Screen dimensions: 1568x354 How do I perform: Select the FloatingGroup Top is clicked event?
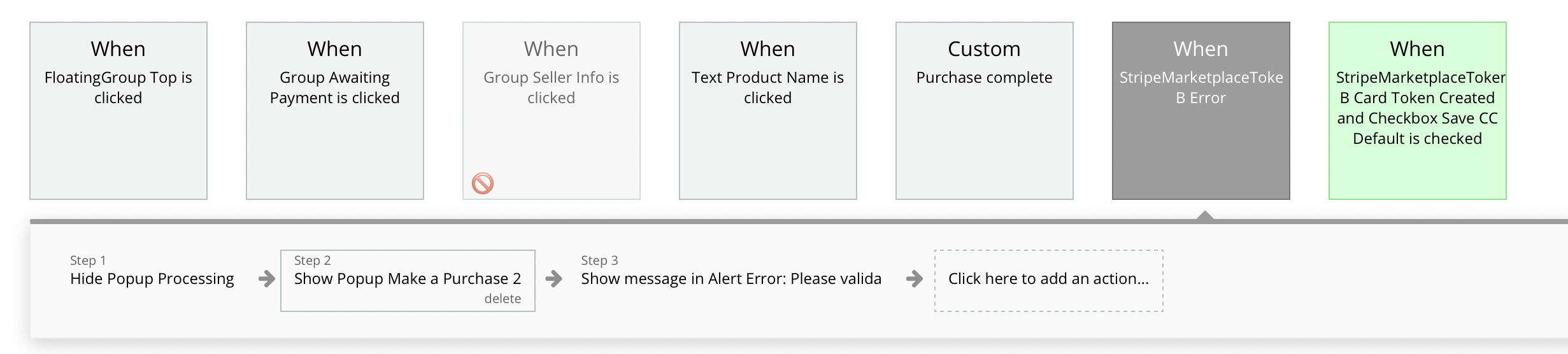(118, 111)
